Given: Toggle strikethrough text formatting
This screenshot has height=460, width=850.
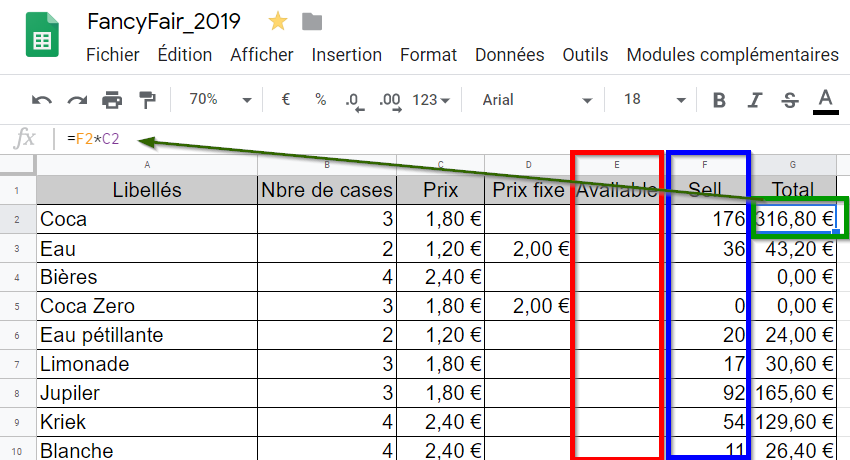Looking at the screenshot, I should (790, 100).
